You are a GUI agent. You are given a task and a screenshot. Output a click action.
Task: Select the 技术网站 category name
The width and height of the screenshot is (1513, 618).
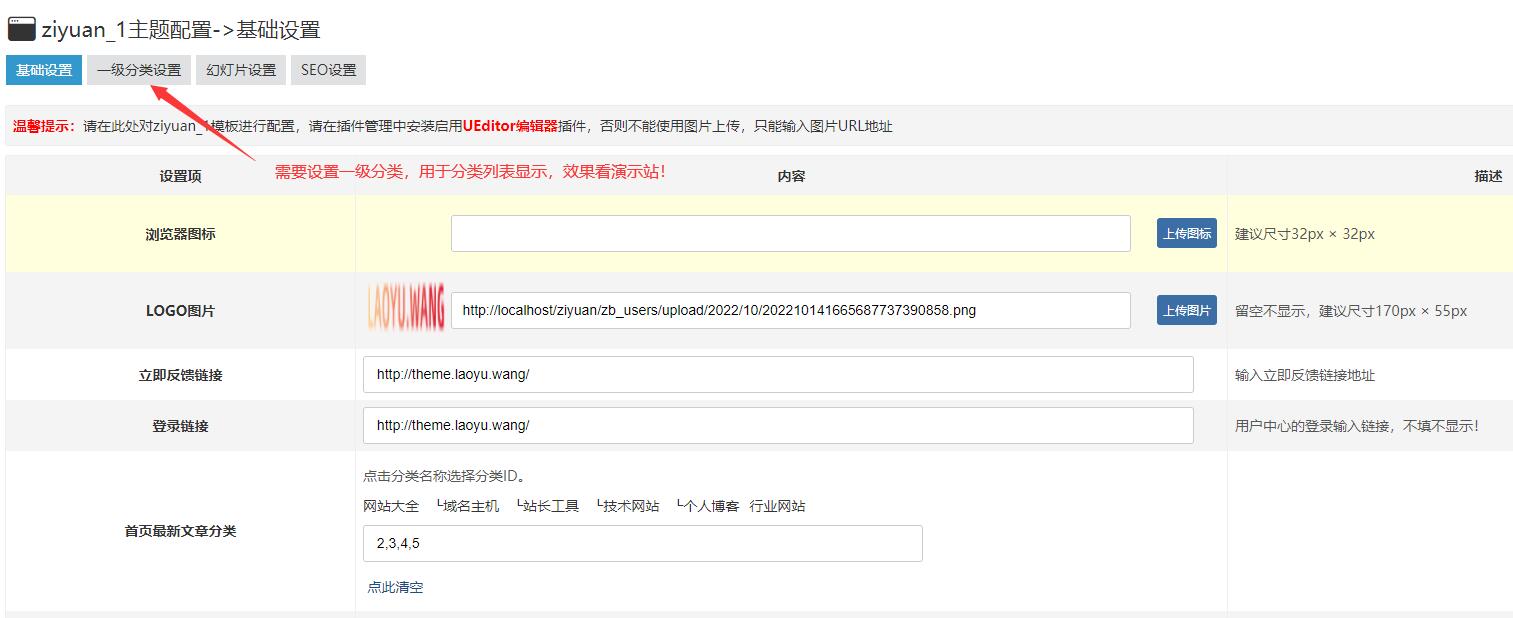click(631, 506)
